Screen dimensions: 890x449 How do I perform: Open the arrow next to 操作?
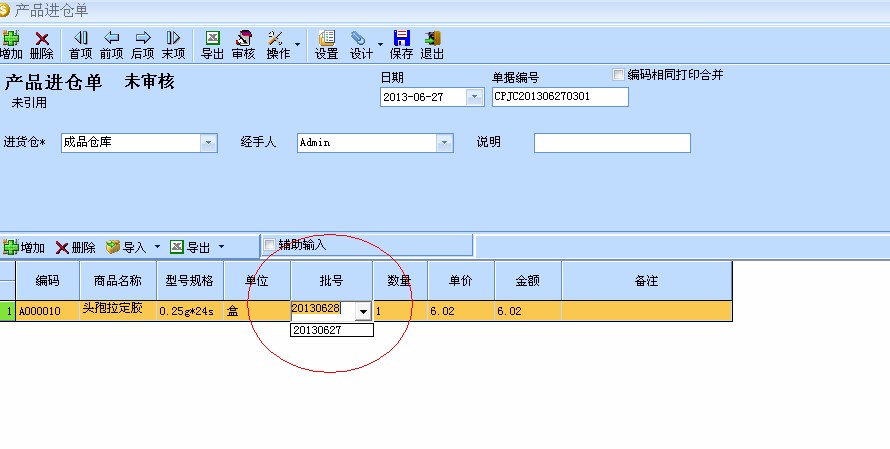point(297,44)
